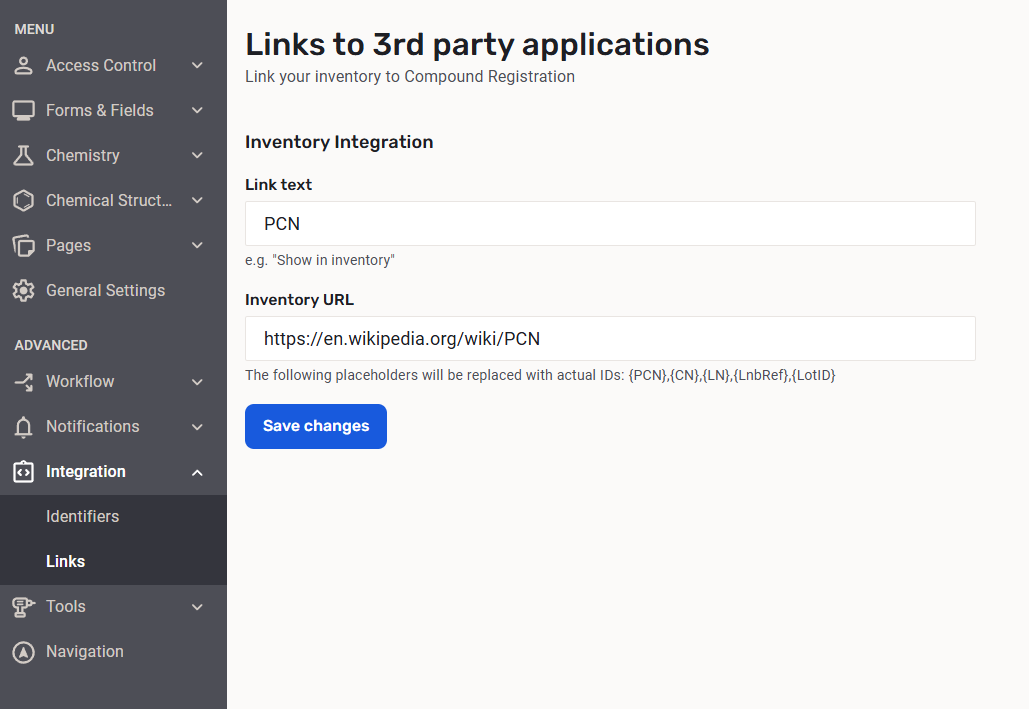This screenshot has width=1029, height=709.
Task: Expand the Tools menu chevron
Action: (197, 607)
